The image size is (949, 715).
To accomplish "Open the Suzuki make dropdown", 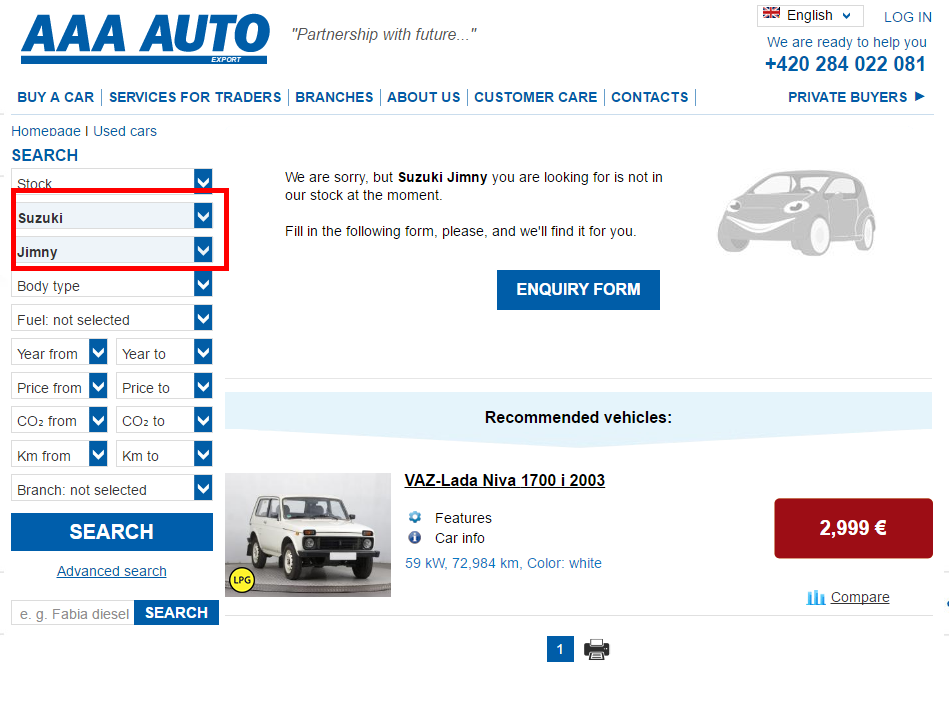I will (x=112, y=217).
